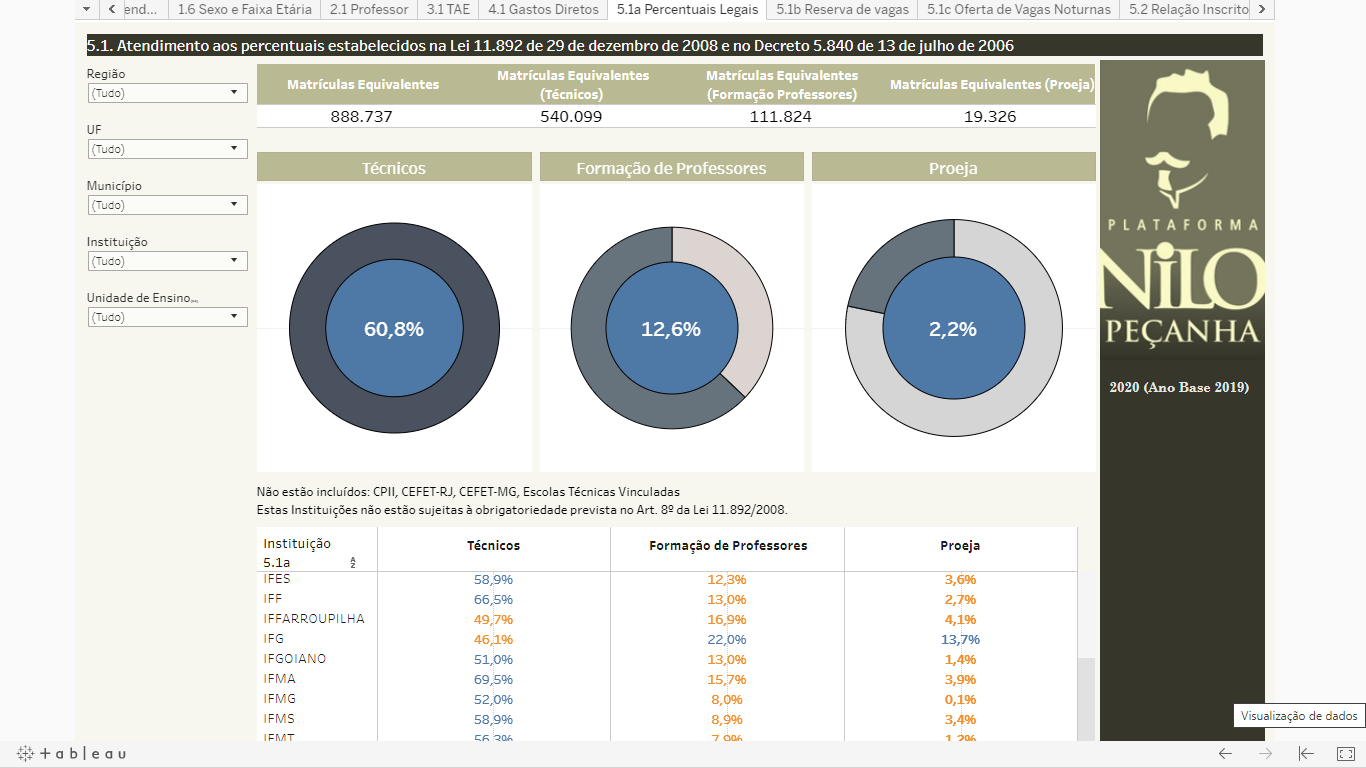1366x768 pixels.
Task: Click the Tableau logo in footer
Action: 71,753
